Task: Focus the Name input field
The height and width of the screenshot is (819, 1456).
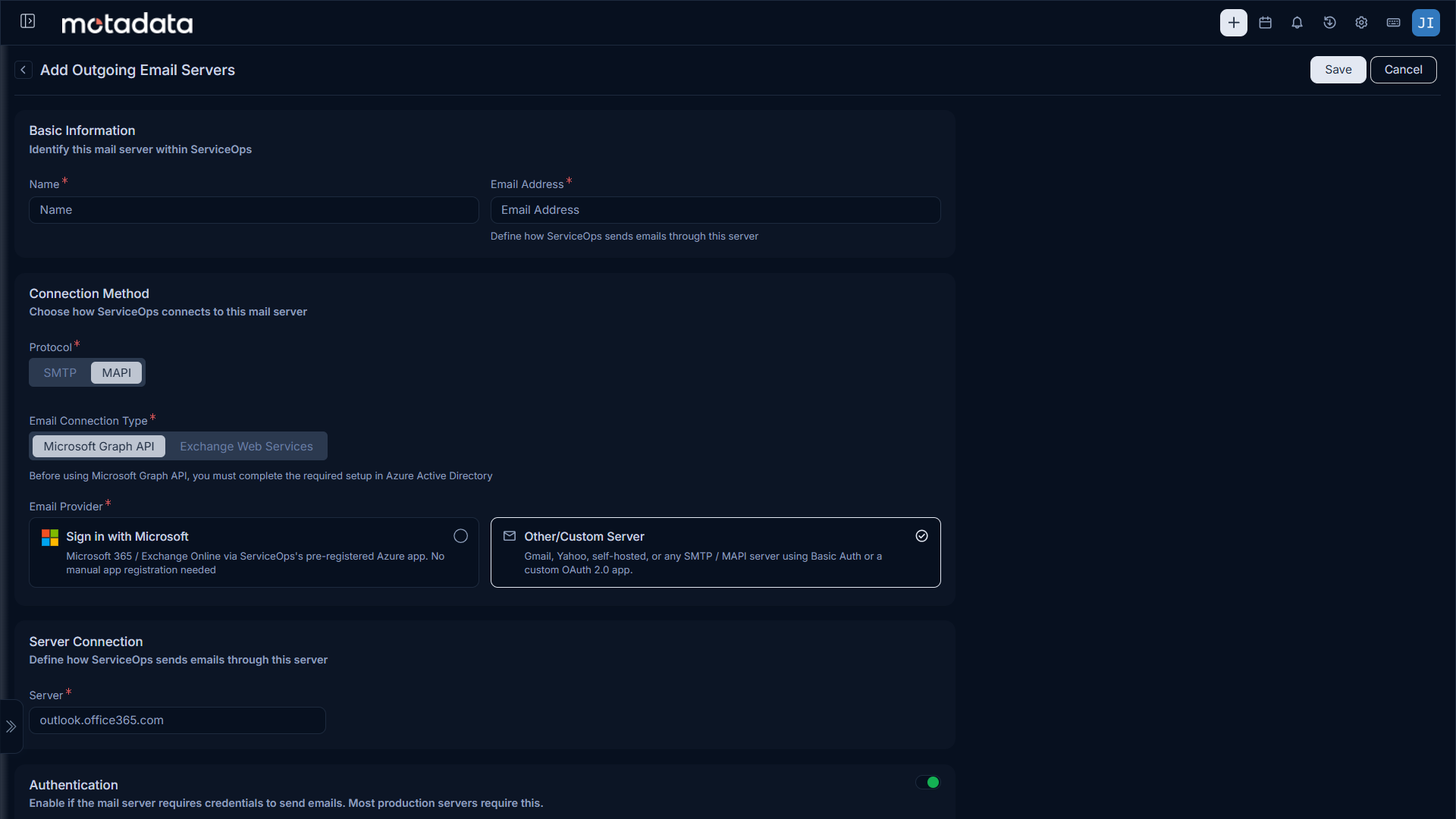Action: 254,210
